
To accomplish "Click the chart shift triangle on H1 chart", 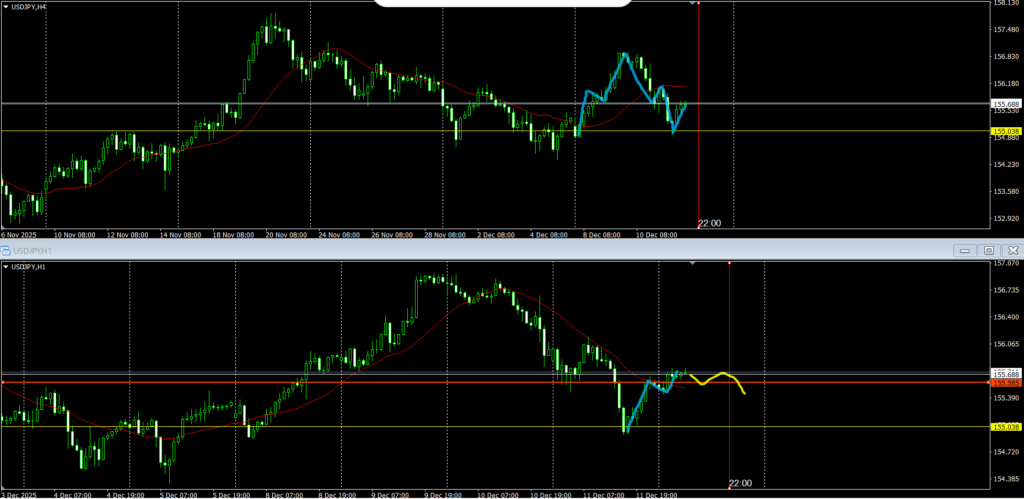I will click(693, 263).
